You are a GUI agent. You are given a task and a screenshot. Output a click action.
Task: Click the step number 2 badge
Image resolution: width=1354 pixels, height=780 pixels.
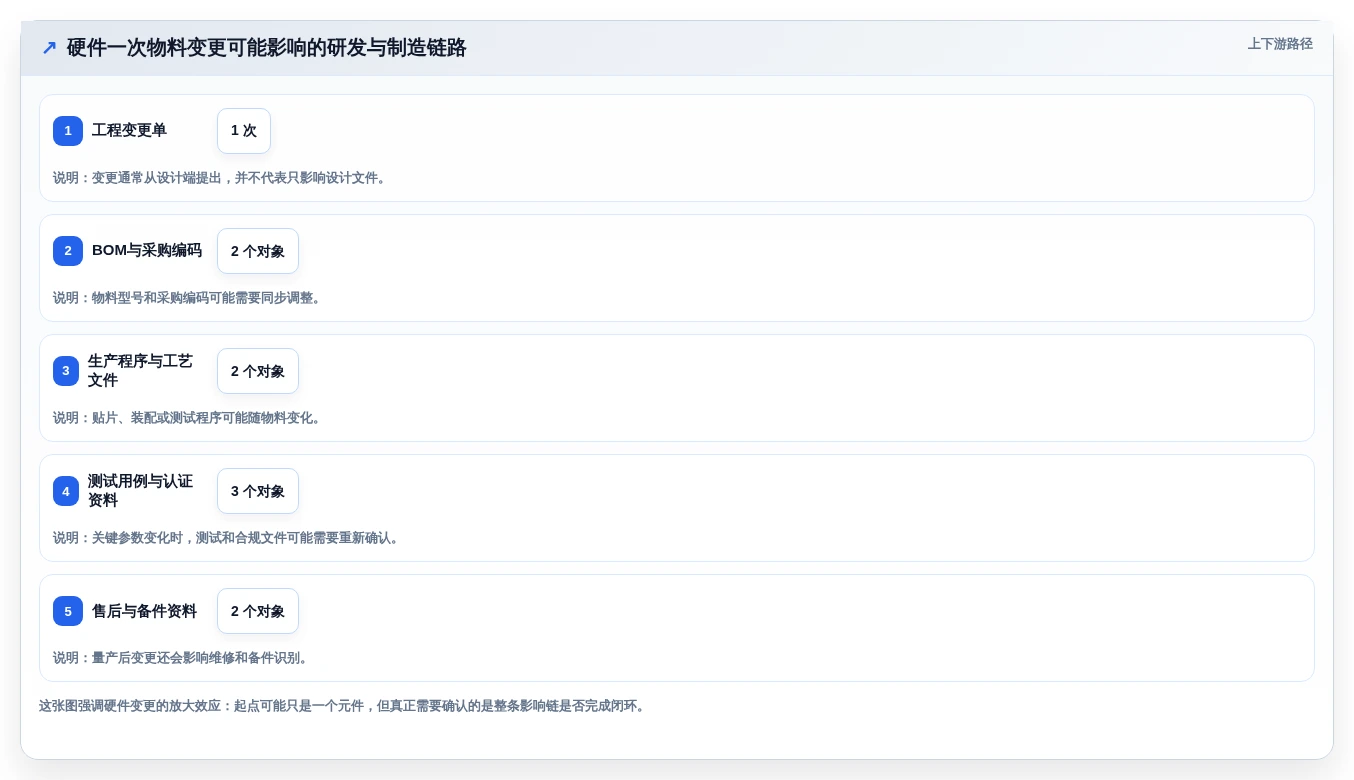68,251
